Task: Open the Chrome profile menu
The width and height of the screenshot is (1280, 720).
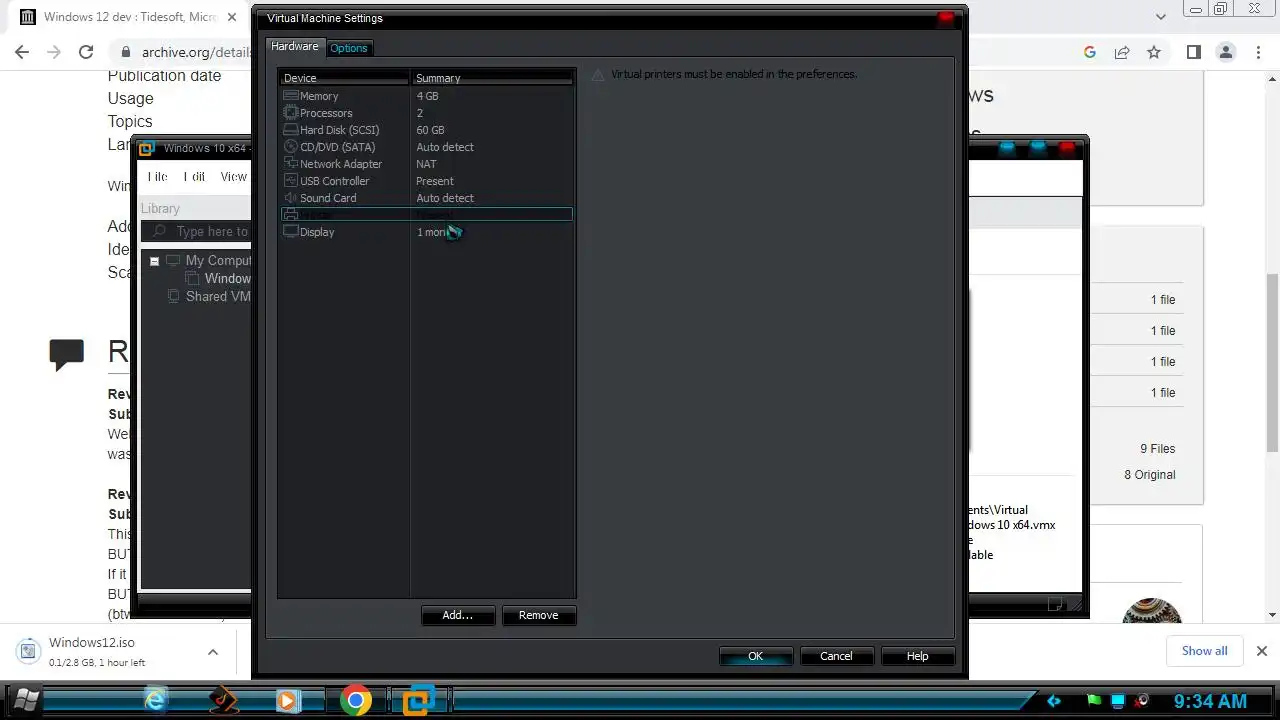Action: (x=1225, y=52)
